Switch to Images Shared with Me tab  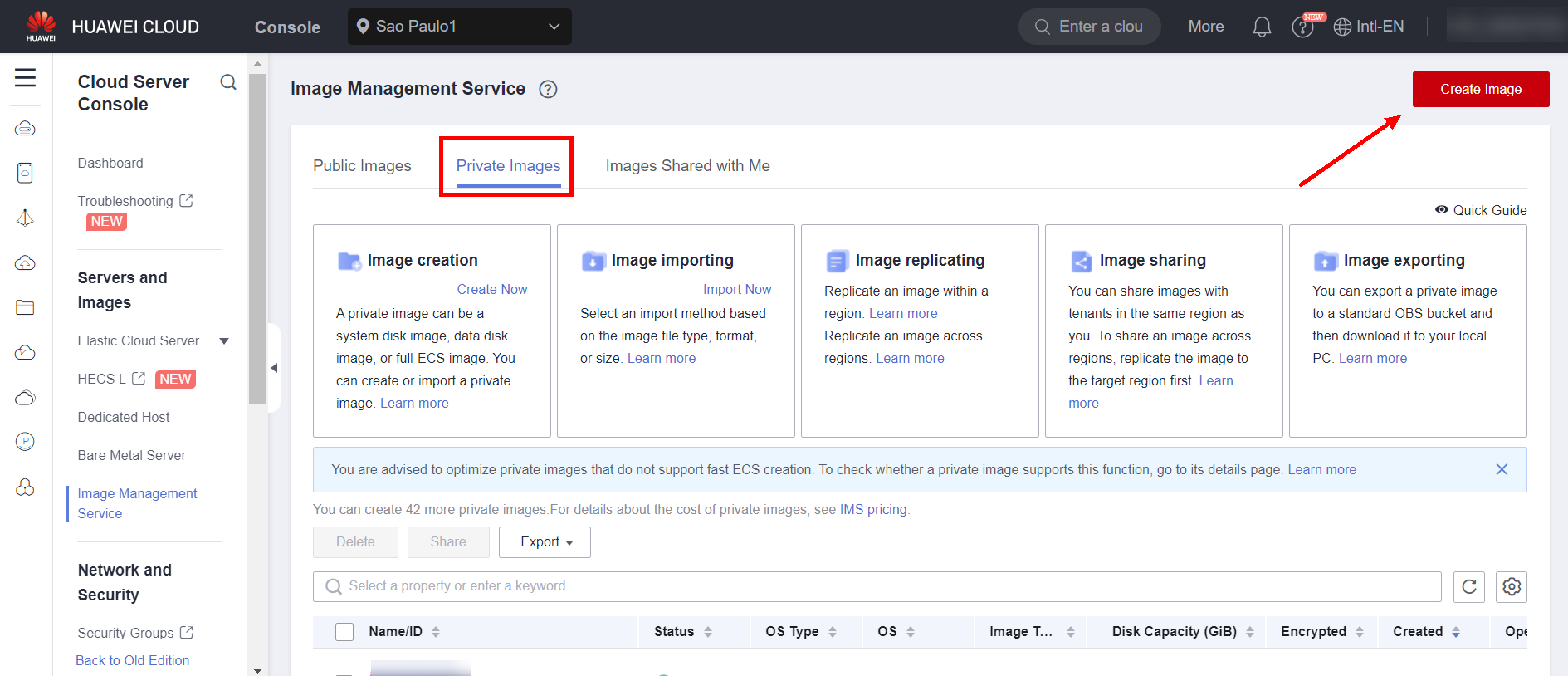coord(687,166)
